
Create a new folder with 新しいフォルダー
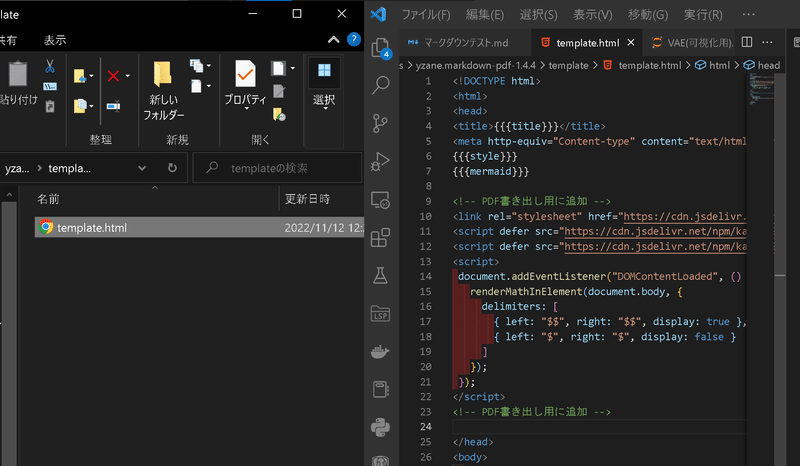pos(163,90)
